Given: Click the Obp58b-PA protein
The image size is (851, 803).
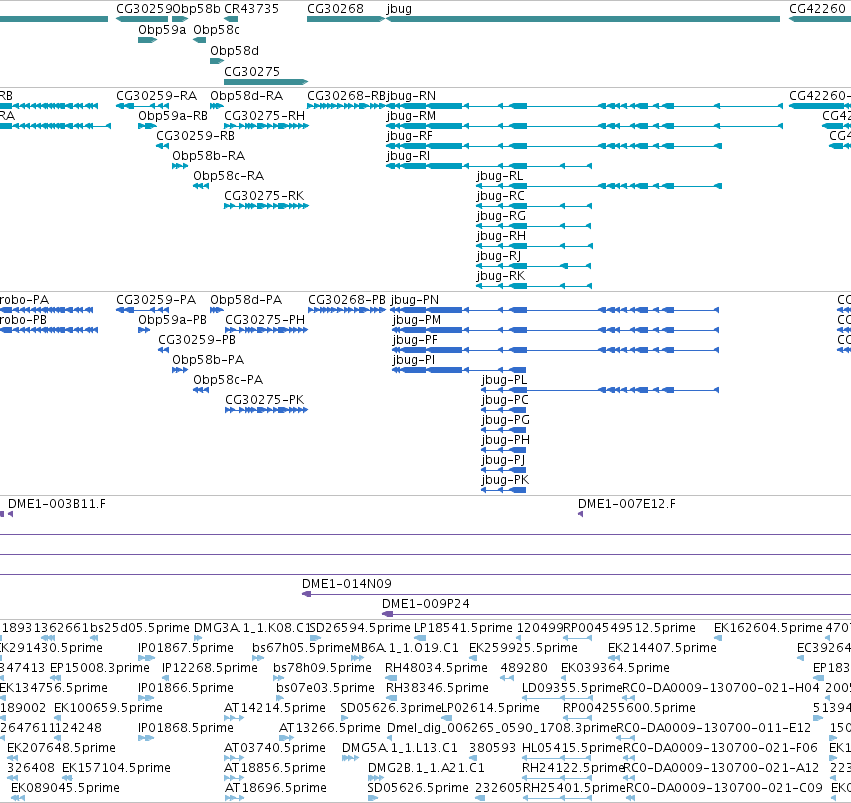Looking at the screenshot, I should point(180,370).
